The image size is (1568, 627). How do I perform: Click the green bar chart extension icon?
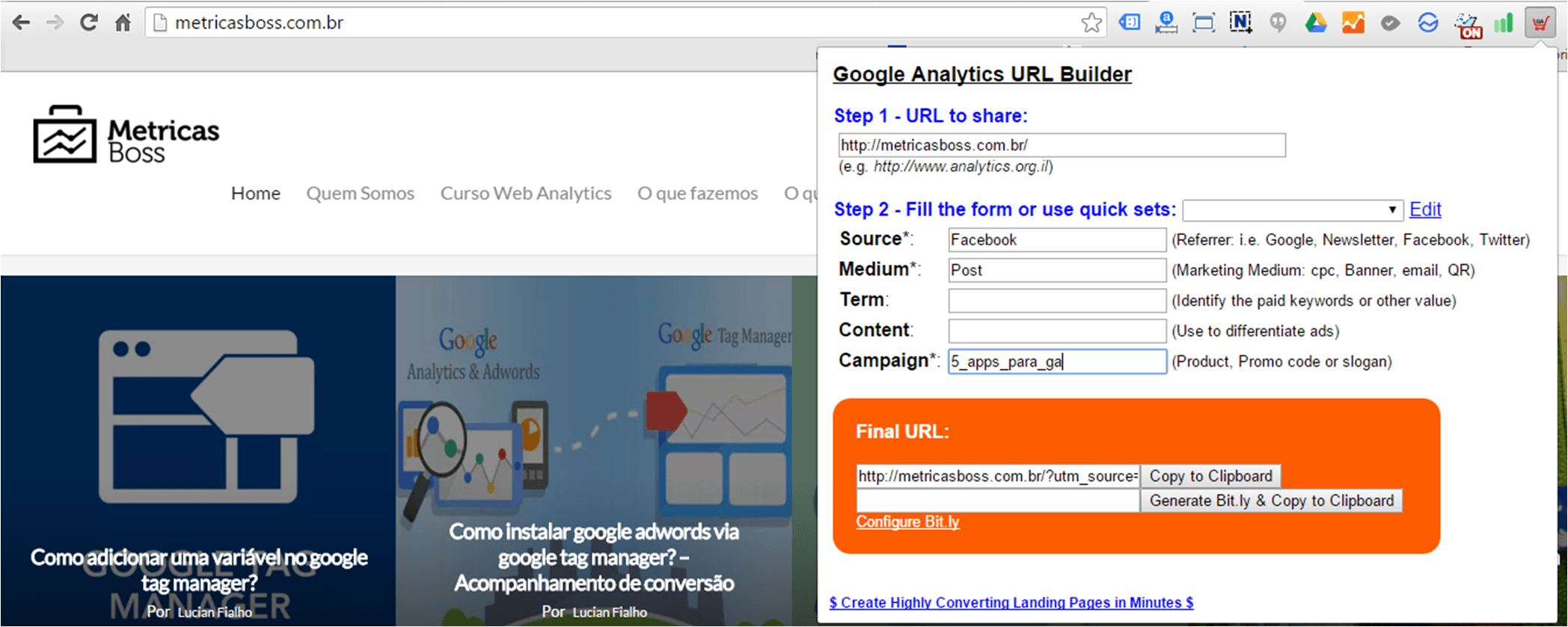[1503, 22]
